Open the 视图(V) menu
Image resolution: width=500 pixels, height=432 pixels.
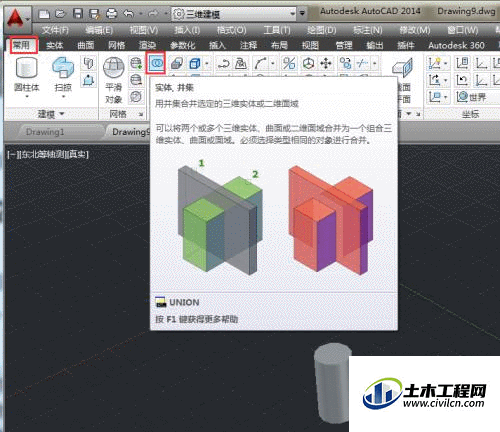[x=144, y=30]
